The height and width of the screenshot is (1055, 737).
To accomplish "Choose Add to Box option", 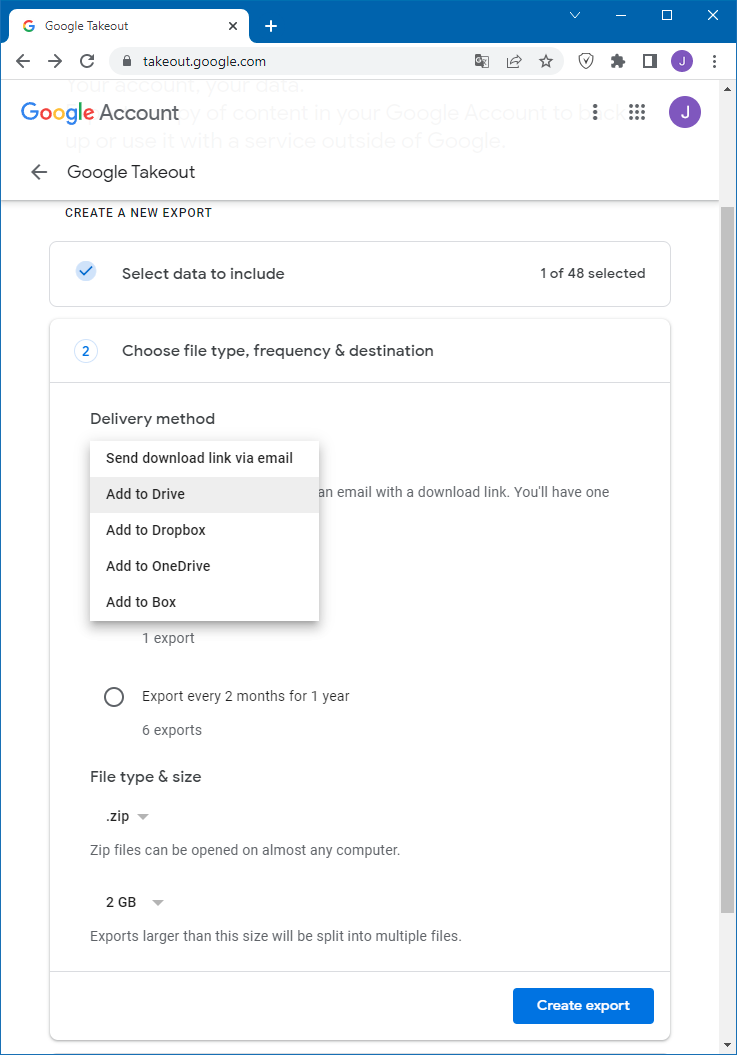I will click(x=204, y=602).
